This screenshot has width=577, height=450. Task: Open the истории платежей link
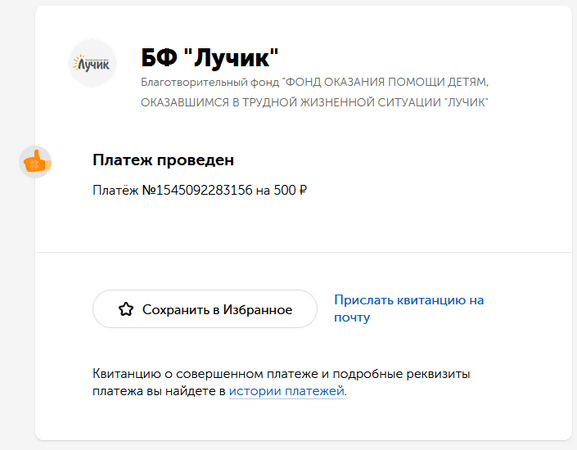click(x=286, y=391)
